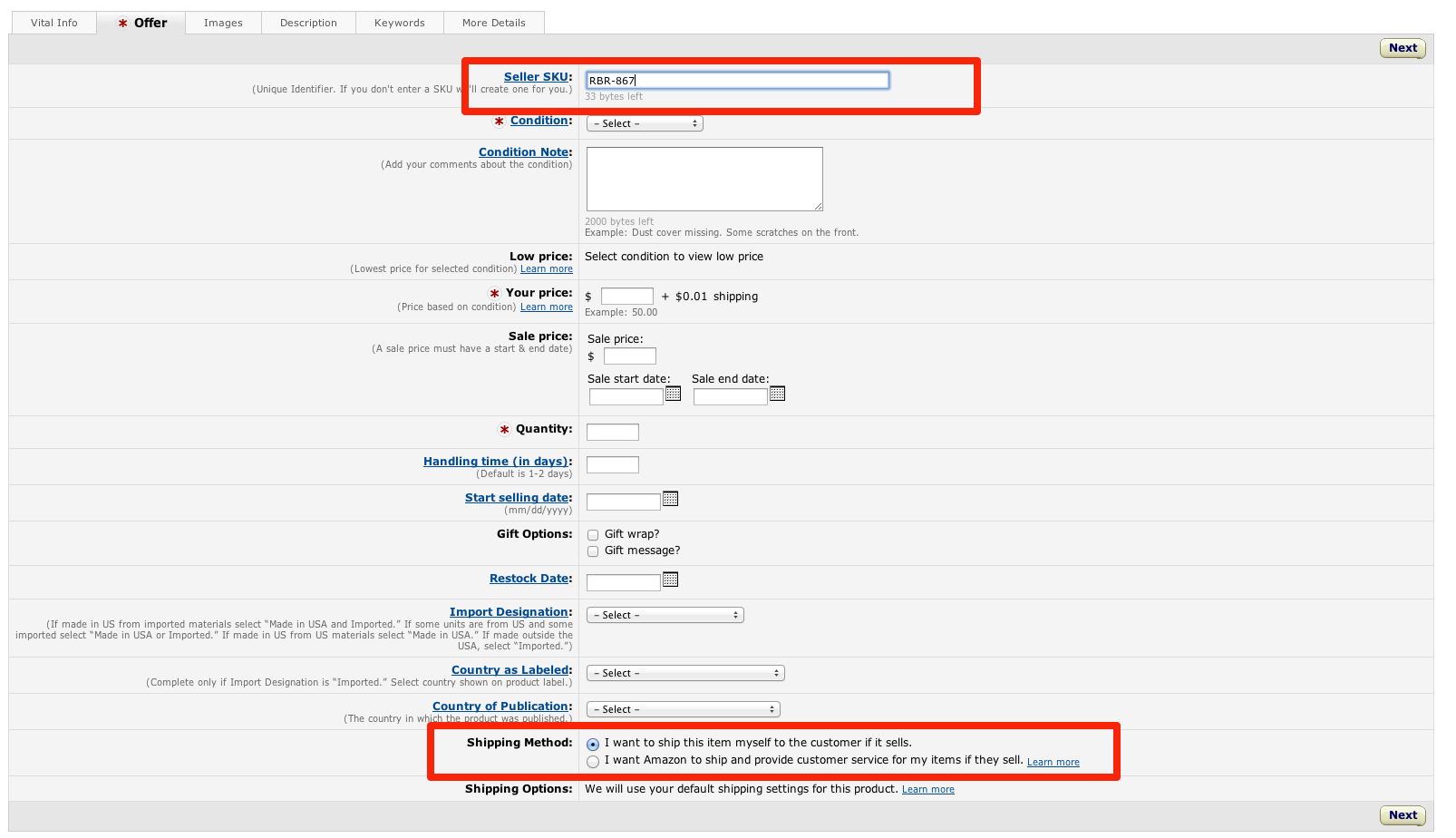Viewport: 1456px width, 838px height.
Task: Open the Handling time (in days) link
Action: coord(496,462)
